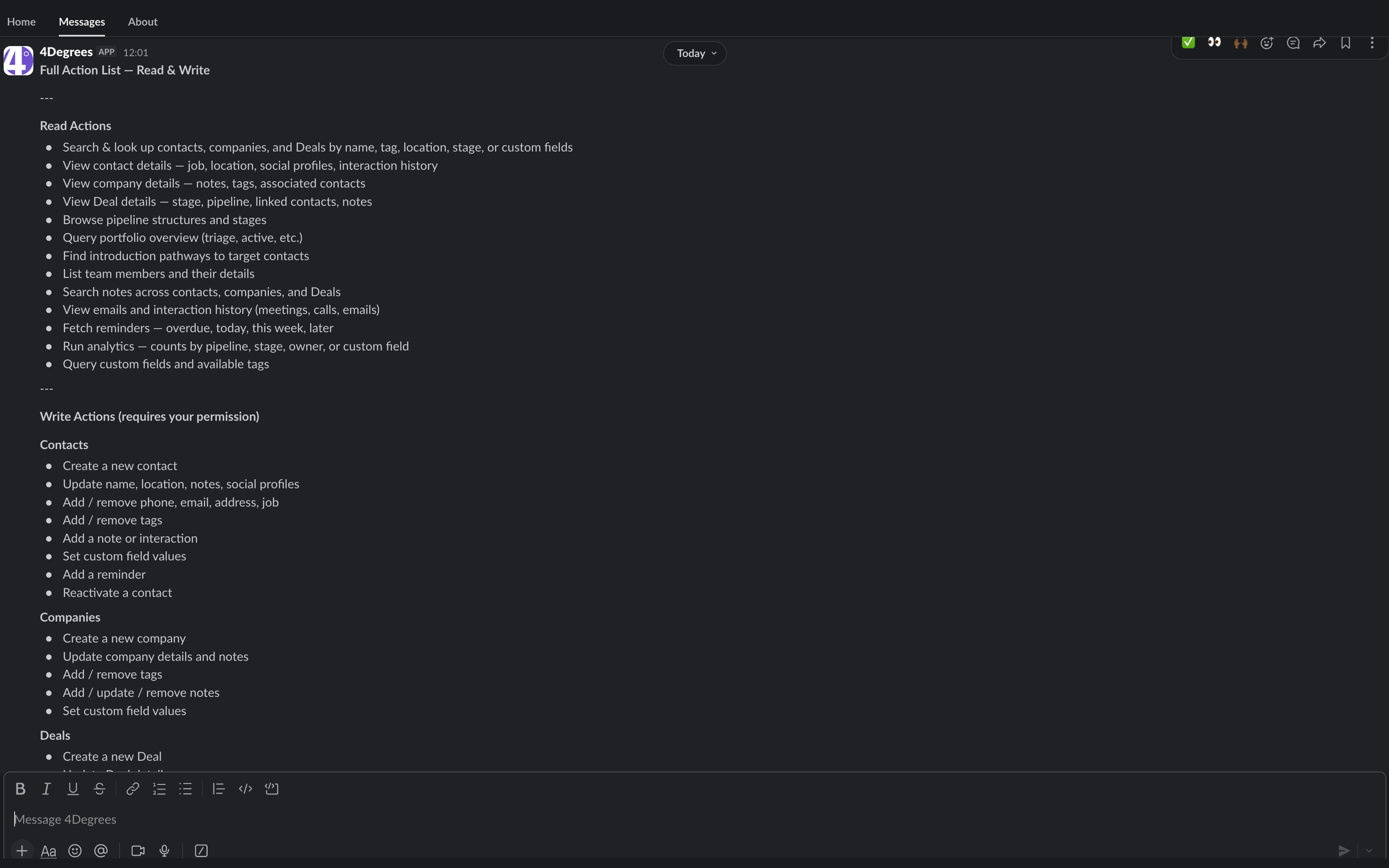Image resolution: width=1389 pixels, height=868 pixels.
Task: Record a video clip
Action: pyautogui.click(x=138, y=851)
